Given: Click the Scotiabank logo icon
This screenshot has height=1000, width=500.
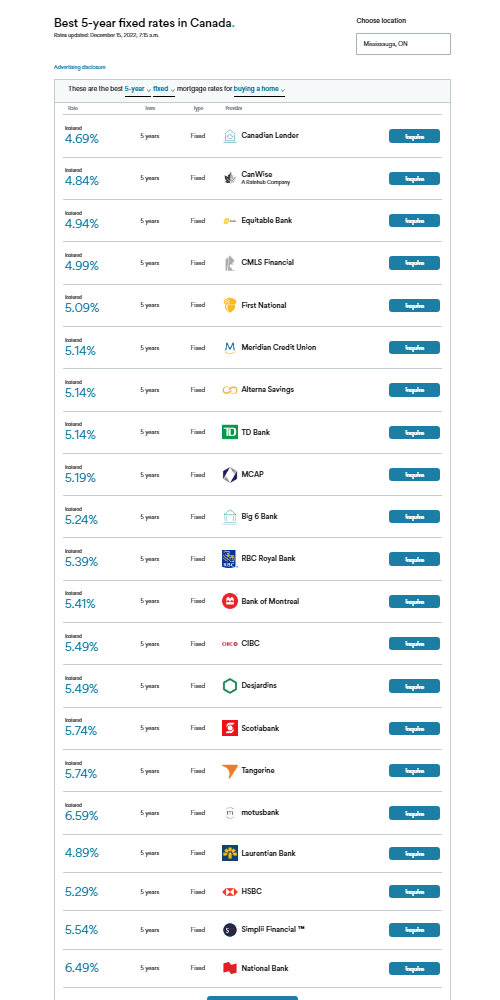Looking at the screenshot, I should click(x=230, y=728).
